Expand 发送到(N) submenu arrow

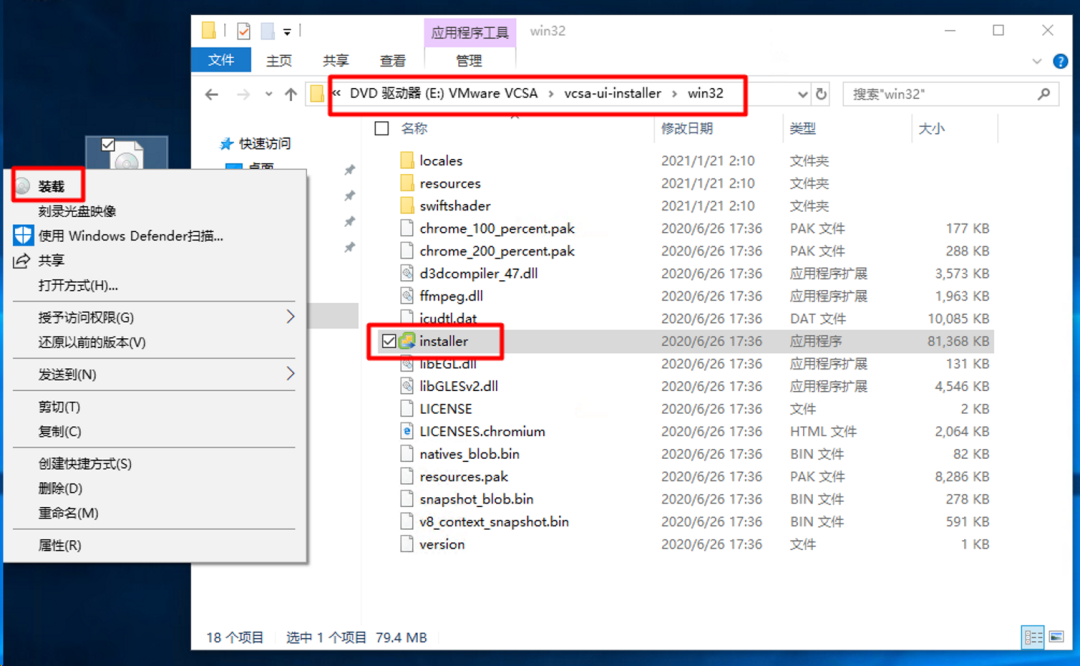tap(290, 374)
